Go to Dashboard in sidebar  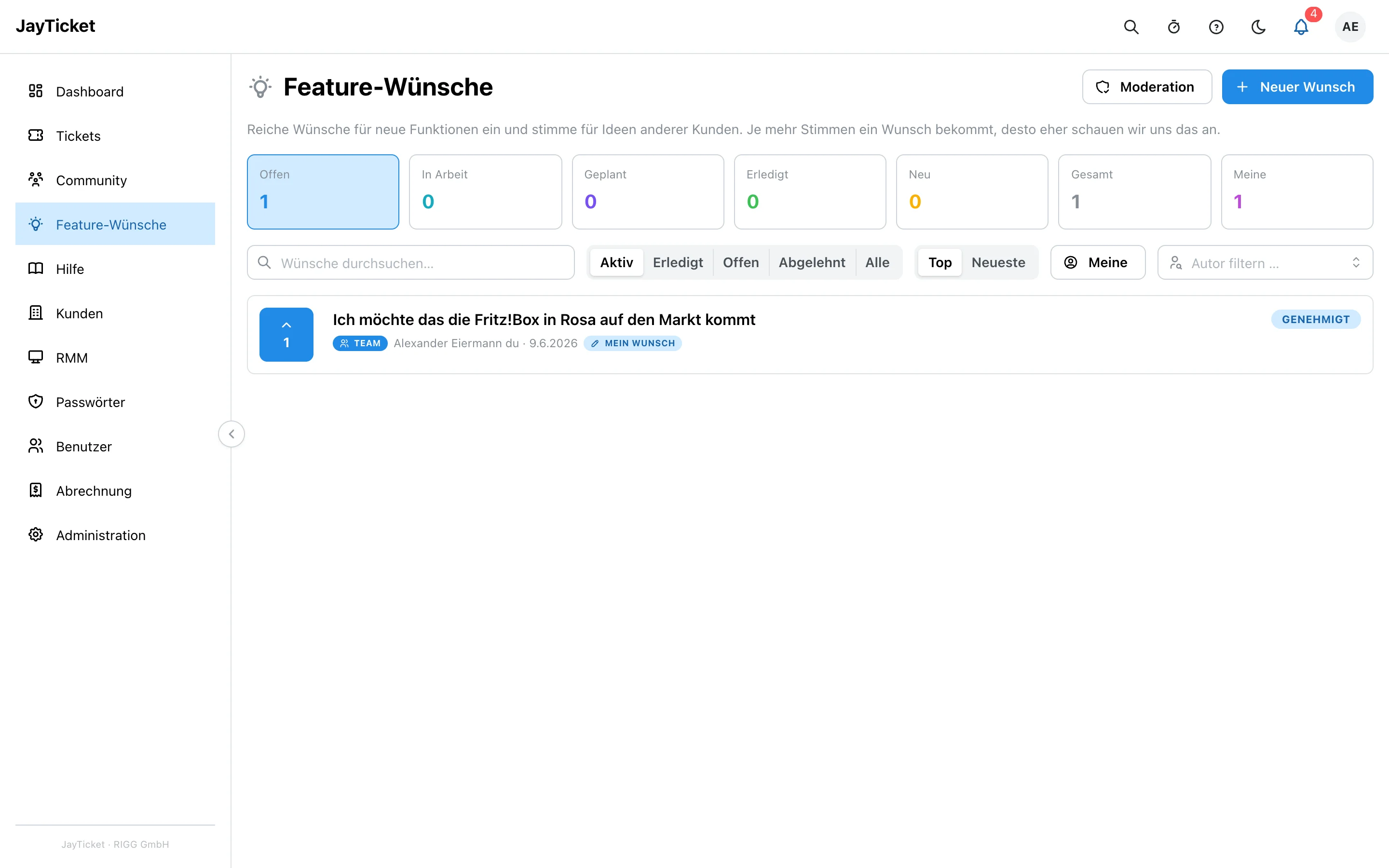[115, 91]
